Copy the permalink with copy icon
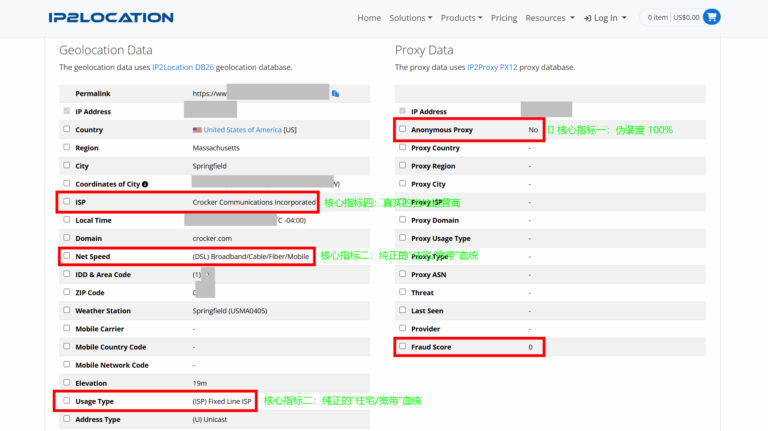The image size is (768, 431). pyautogui.click(x=336, y=94)
